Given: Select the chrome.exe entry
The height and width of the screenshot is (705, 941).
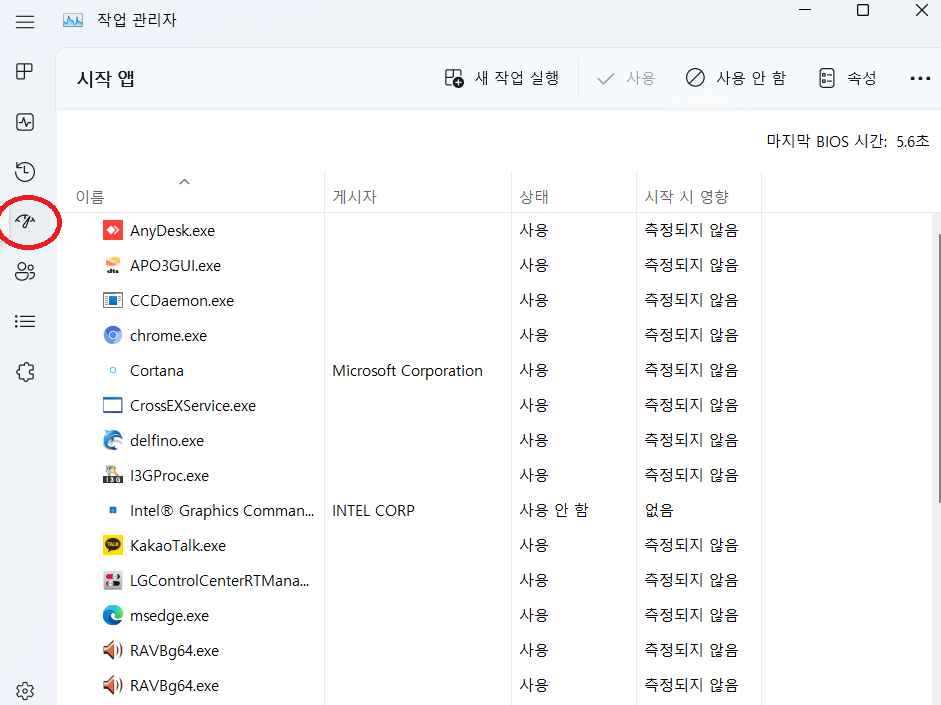Looking at the screenshot, I should pos(168,335).
